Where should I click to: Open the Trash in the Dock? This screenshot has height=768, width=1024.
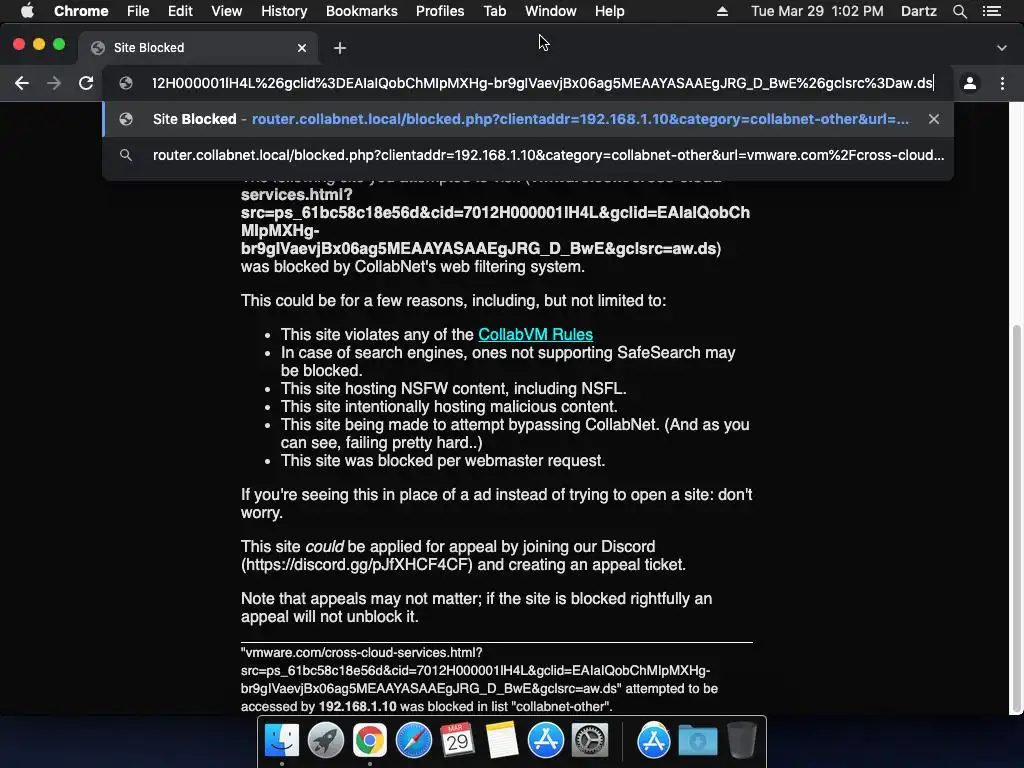742,741
